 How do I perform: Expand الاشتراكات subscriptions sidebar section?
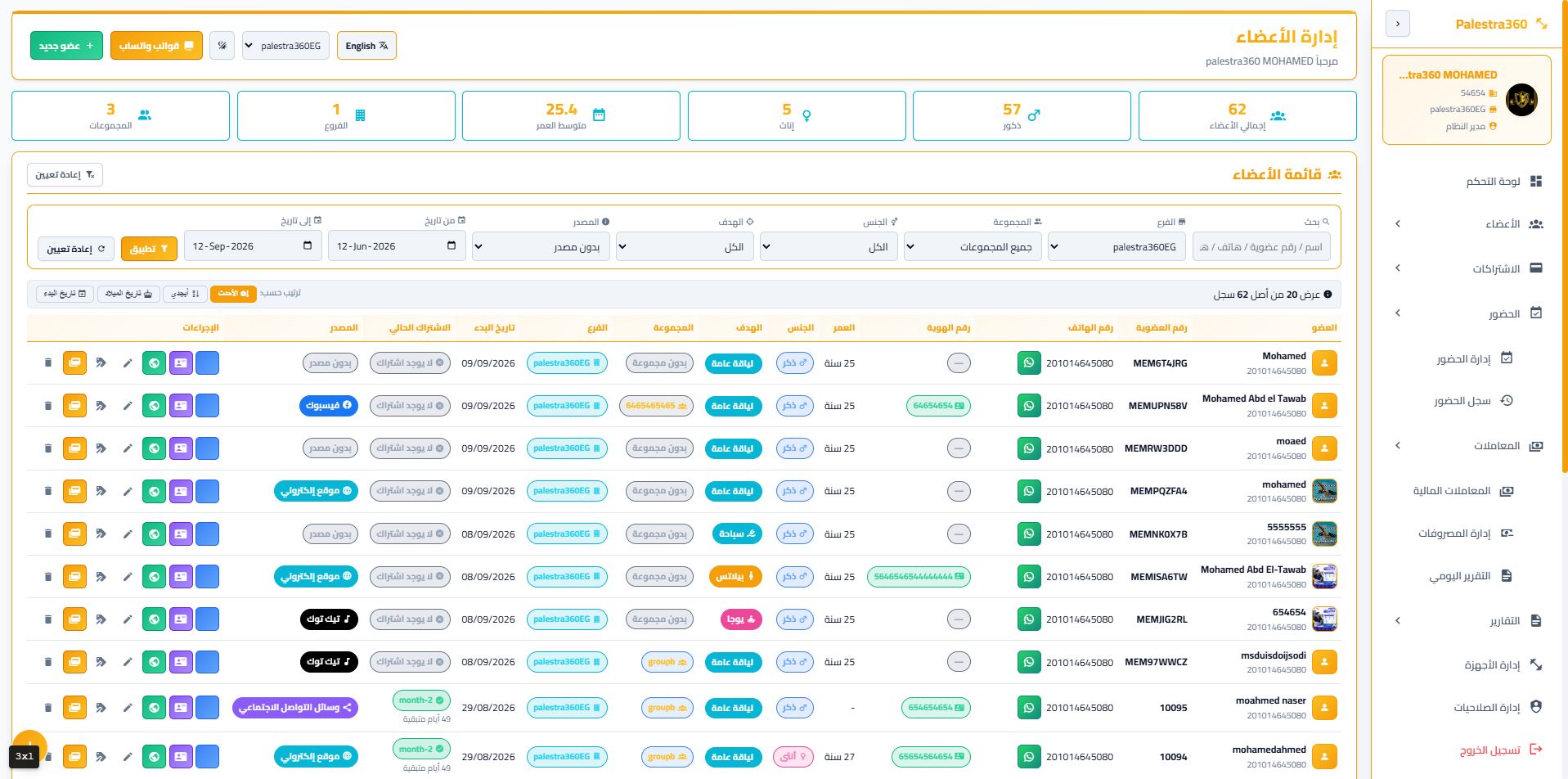[x=1470, y=268]
